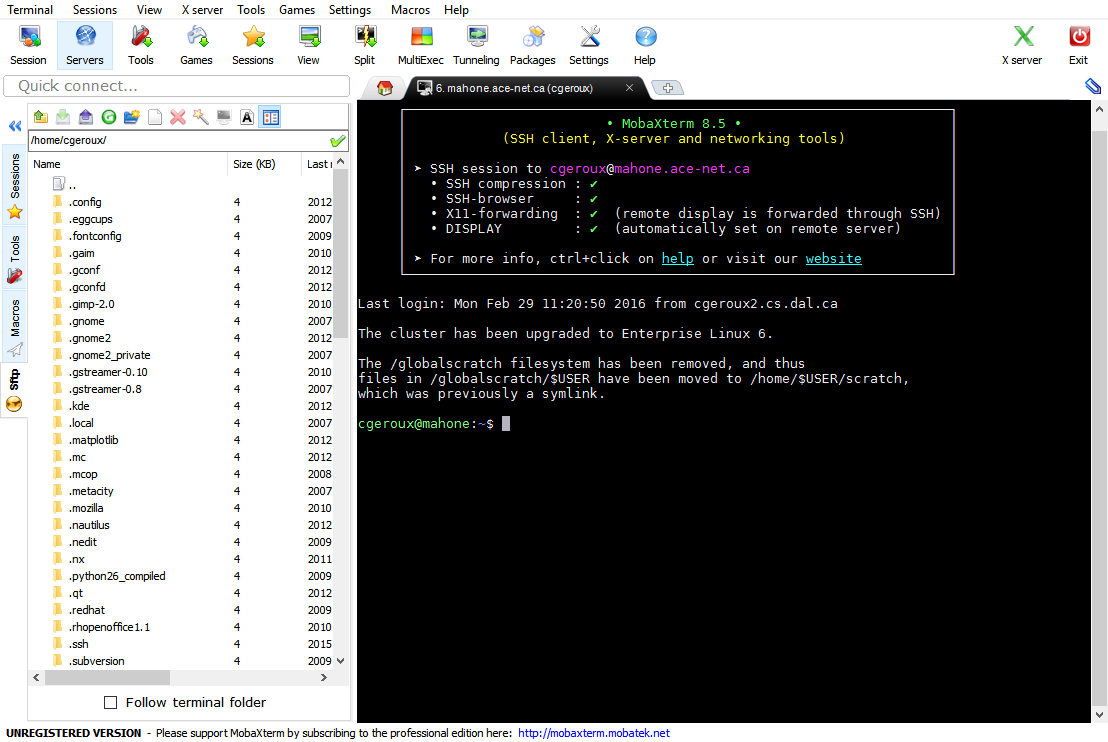1108x742 pixels.
Task: Open the Packages toolbar icon
Action: pyautogui.click(x=533, y=45)
